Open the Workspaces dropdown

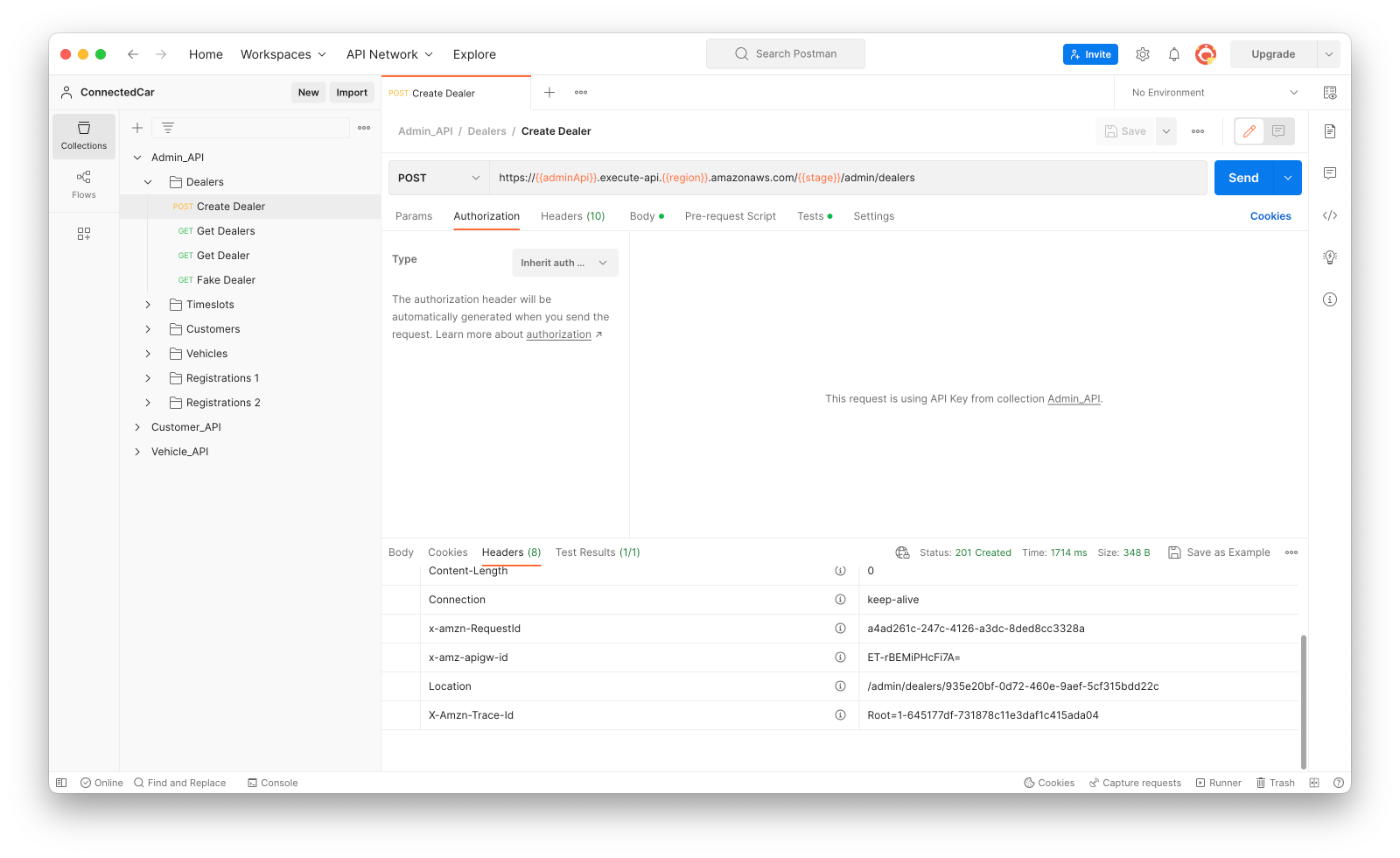tap(283, 54)
